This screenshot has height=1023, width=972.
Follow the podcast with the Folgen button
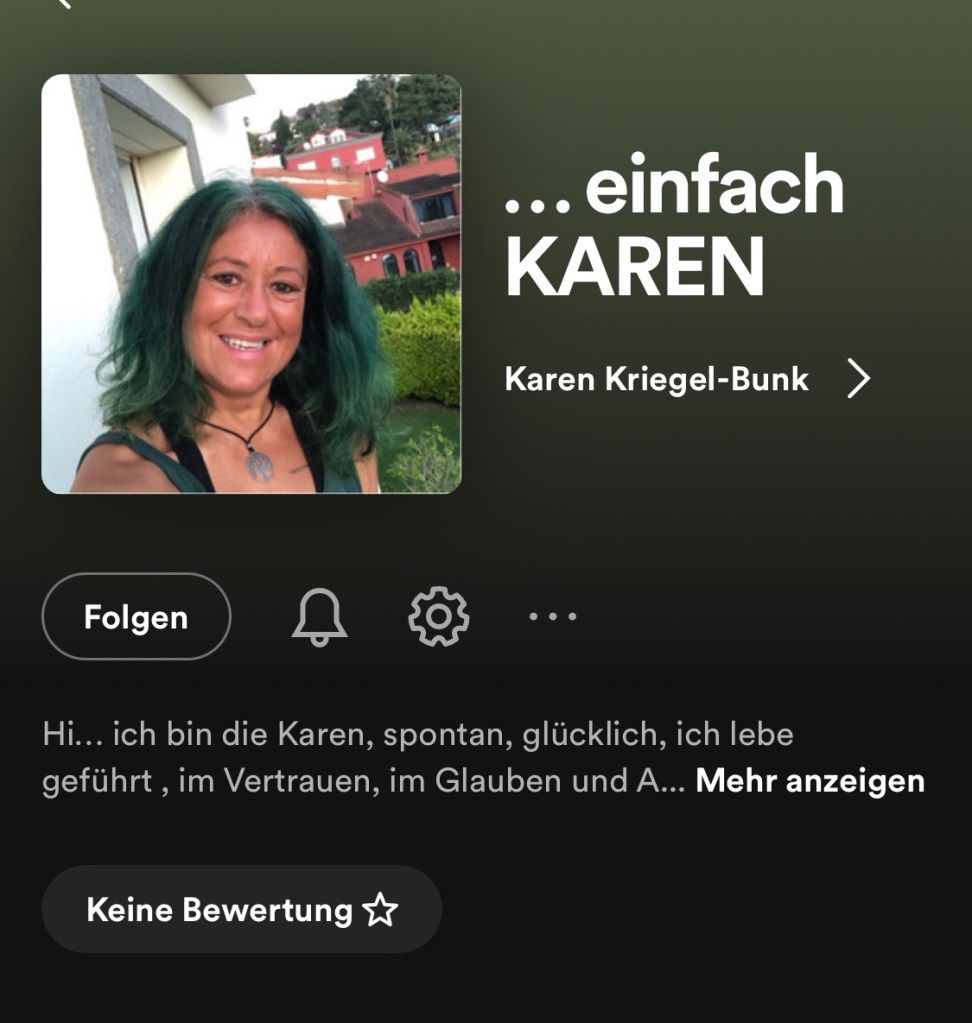point(136,617)
